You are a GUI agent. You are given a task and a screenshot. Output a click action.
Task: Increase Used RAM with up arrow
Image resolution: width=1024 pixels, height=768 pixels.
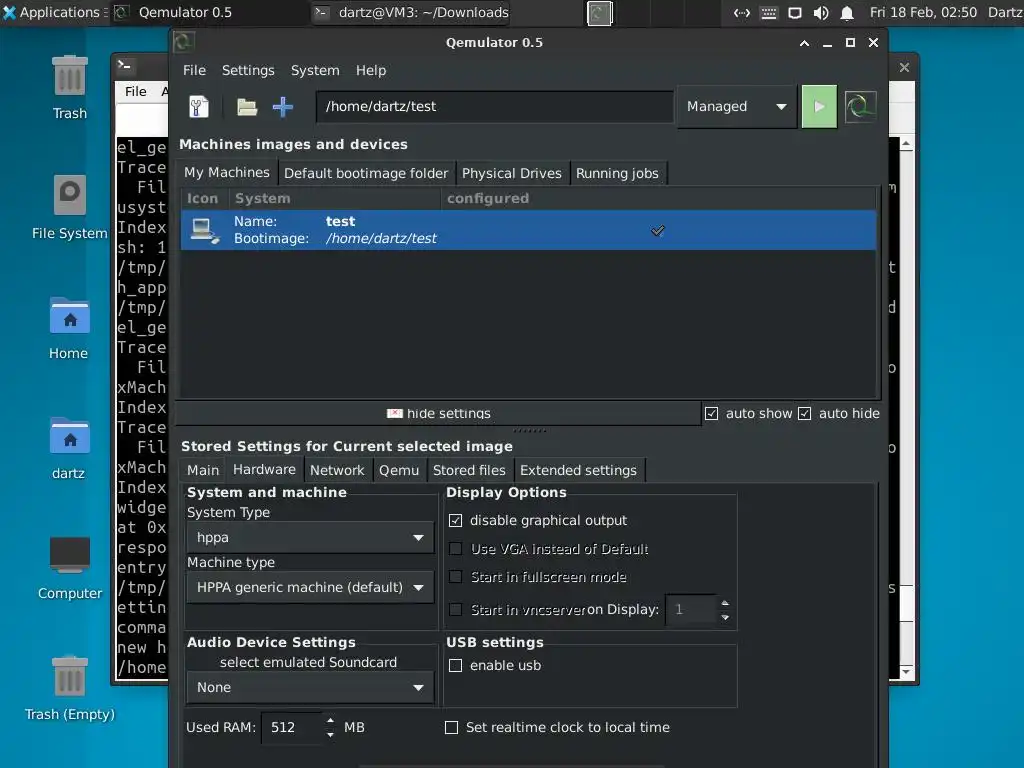(330, 721)
